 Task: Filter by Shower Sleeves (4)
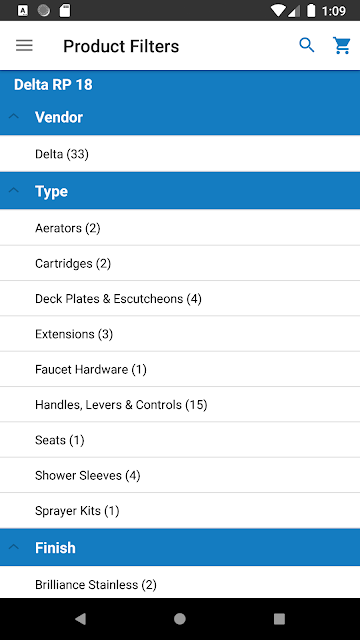180,475
